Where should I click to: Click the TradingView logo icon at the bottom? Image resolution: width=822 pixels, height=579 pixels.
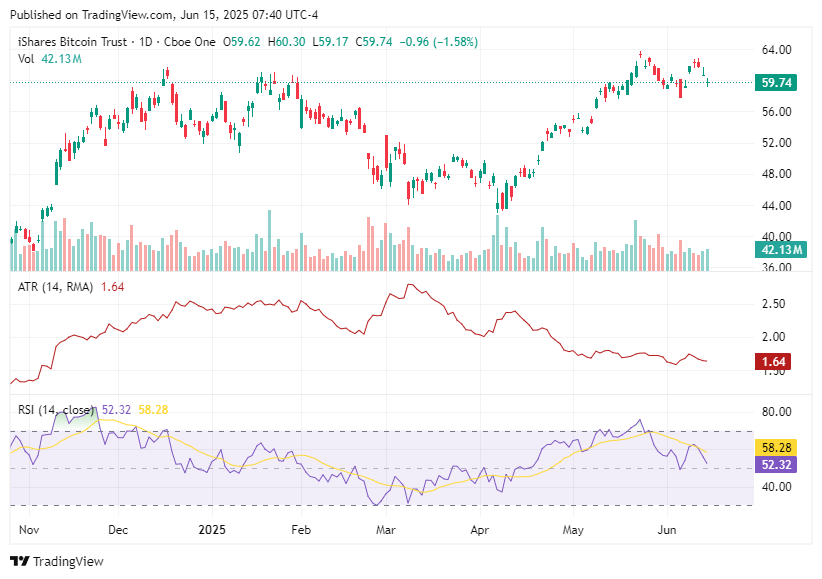tap(19, 561)
